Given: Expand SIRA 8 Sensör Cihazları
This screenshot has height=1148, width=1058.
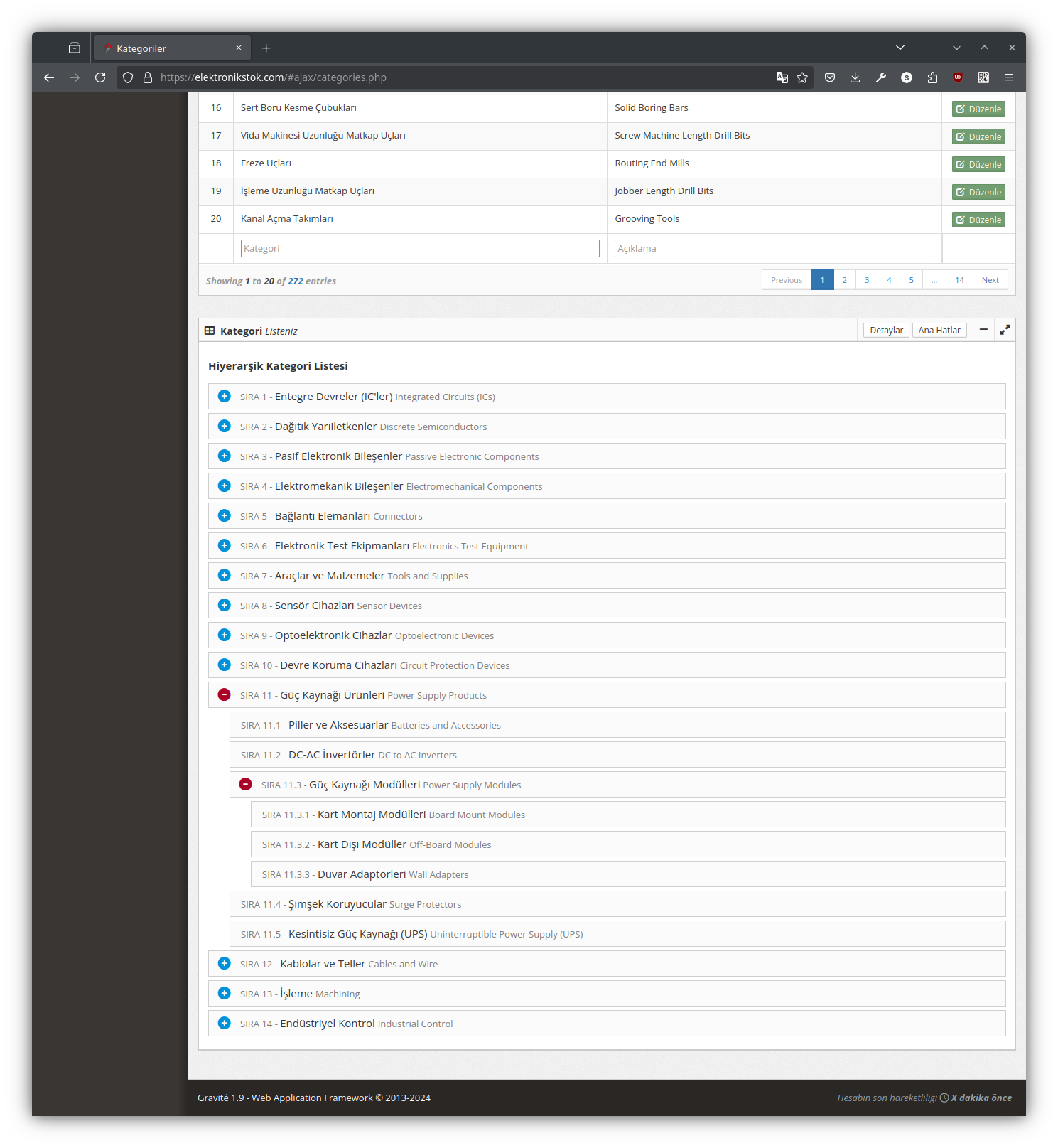Looking at the screenshot, I should click(225, 605).
